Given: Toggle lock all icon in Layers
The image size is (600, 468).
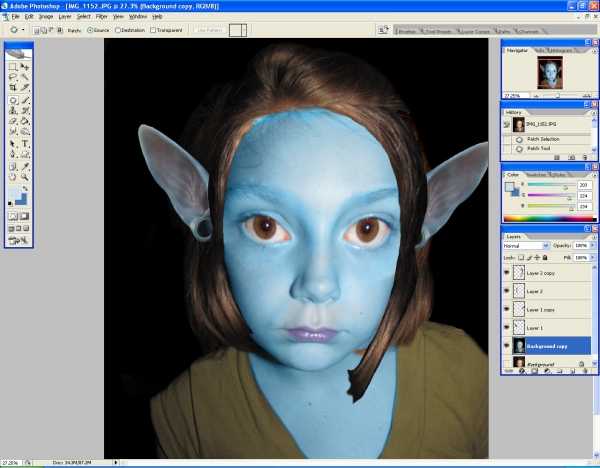Looking at the screenshot, I should (x=545, y=258).
